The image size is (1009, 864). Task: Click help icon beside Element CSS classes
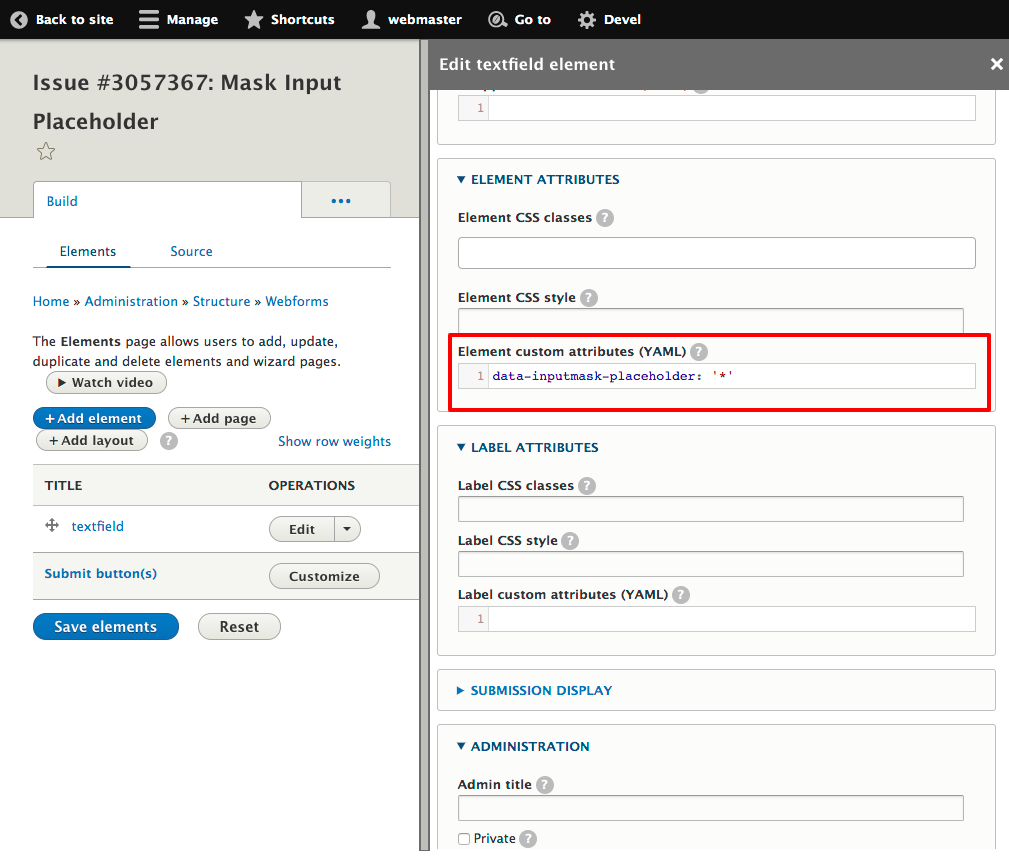click(605, 218)
